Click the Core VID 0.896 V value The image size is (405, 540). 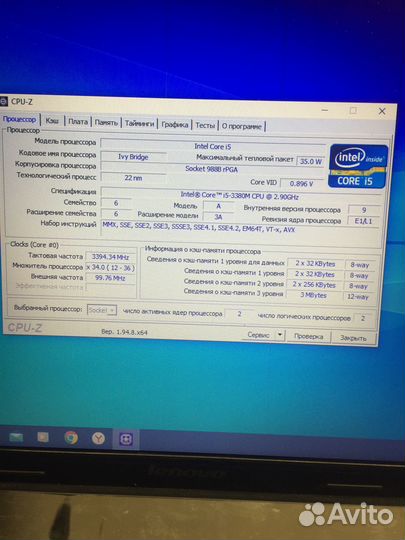tap(301, 184)
